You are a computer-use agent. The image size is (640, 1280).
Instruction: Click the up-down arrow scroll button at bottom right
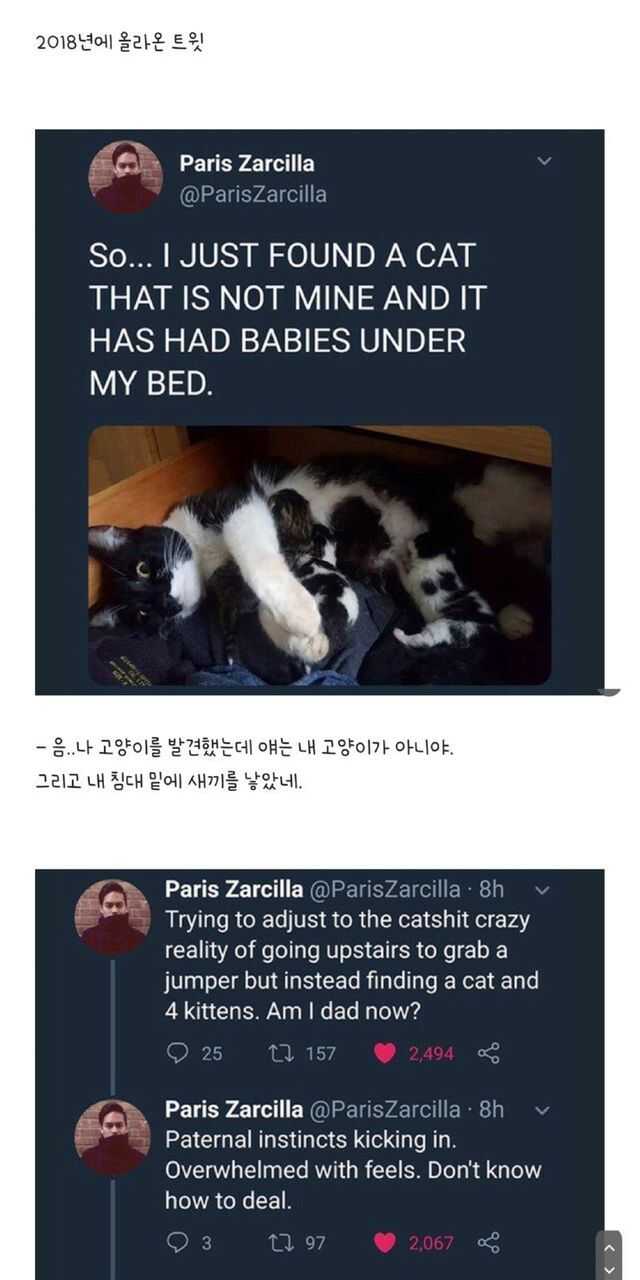point(609,1255)
